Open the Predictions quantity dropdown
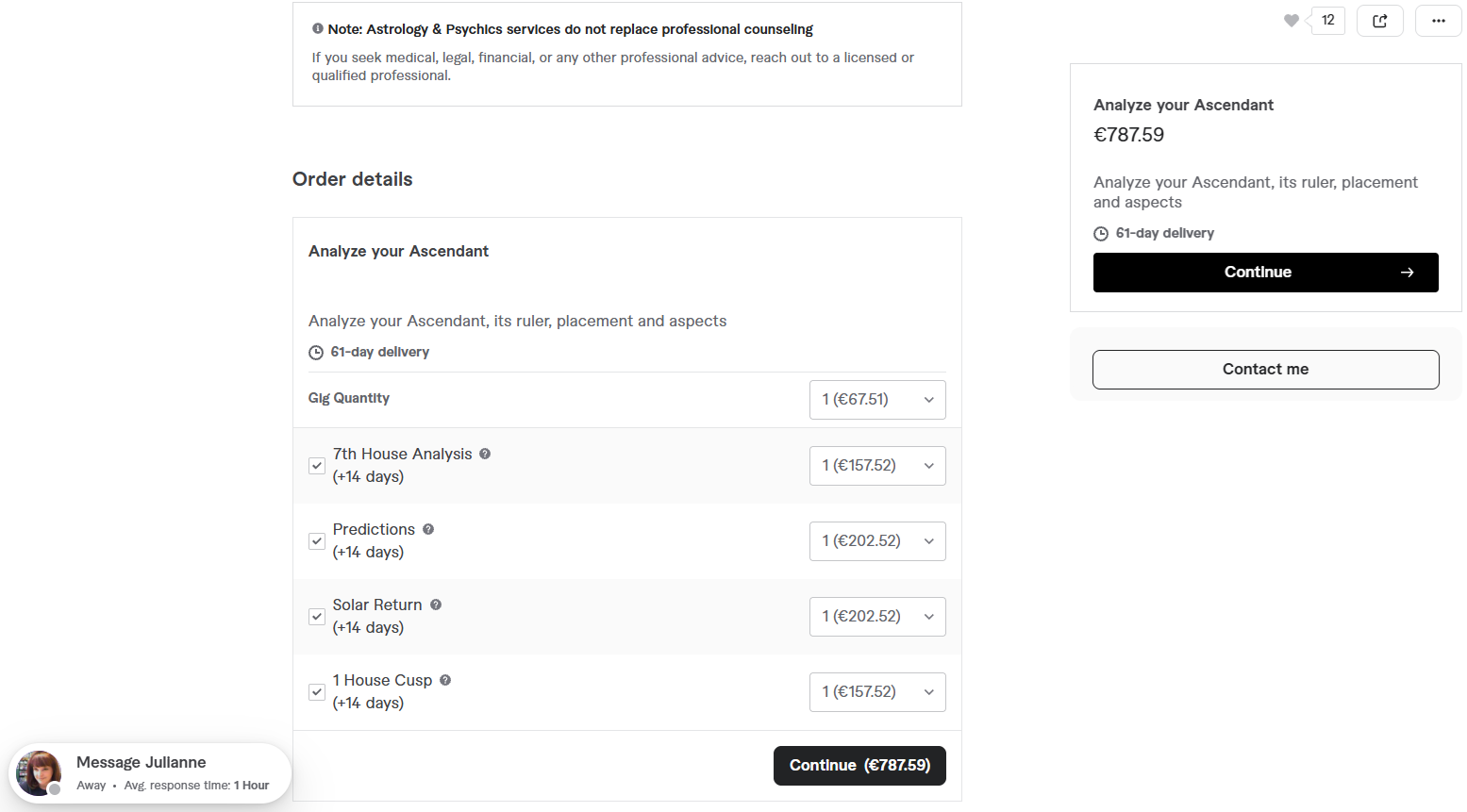The image size is (1467, 812). click(877, 541)
